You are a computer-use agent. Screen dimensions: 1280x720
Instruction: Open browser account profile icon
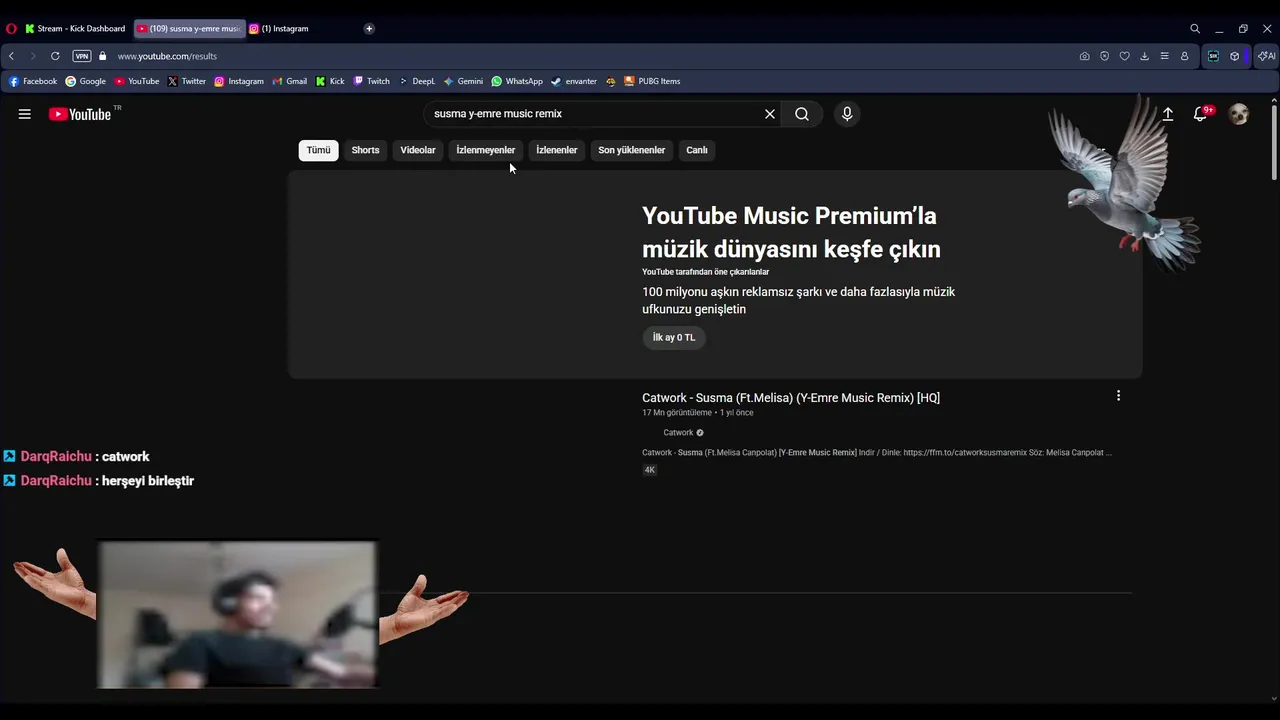1184,56
